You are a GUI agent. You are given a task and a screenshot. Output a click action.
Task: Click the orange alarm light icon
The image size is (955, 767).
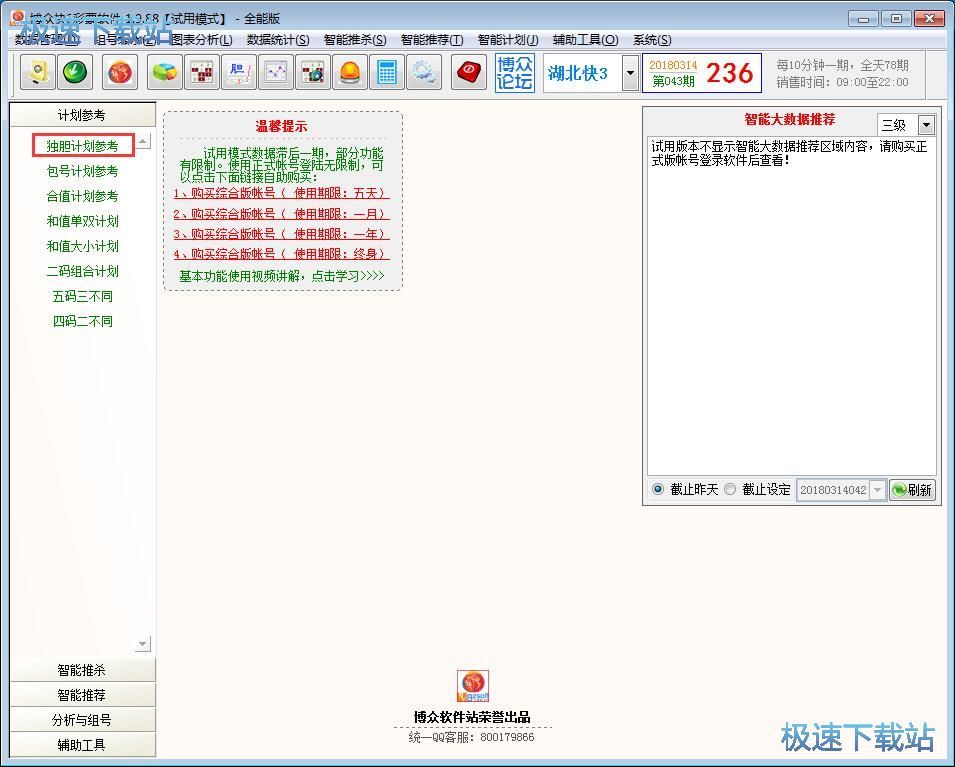[350, 72]
